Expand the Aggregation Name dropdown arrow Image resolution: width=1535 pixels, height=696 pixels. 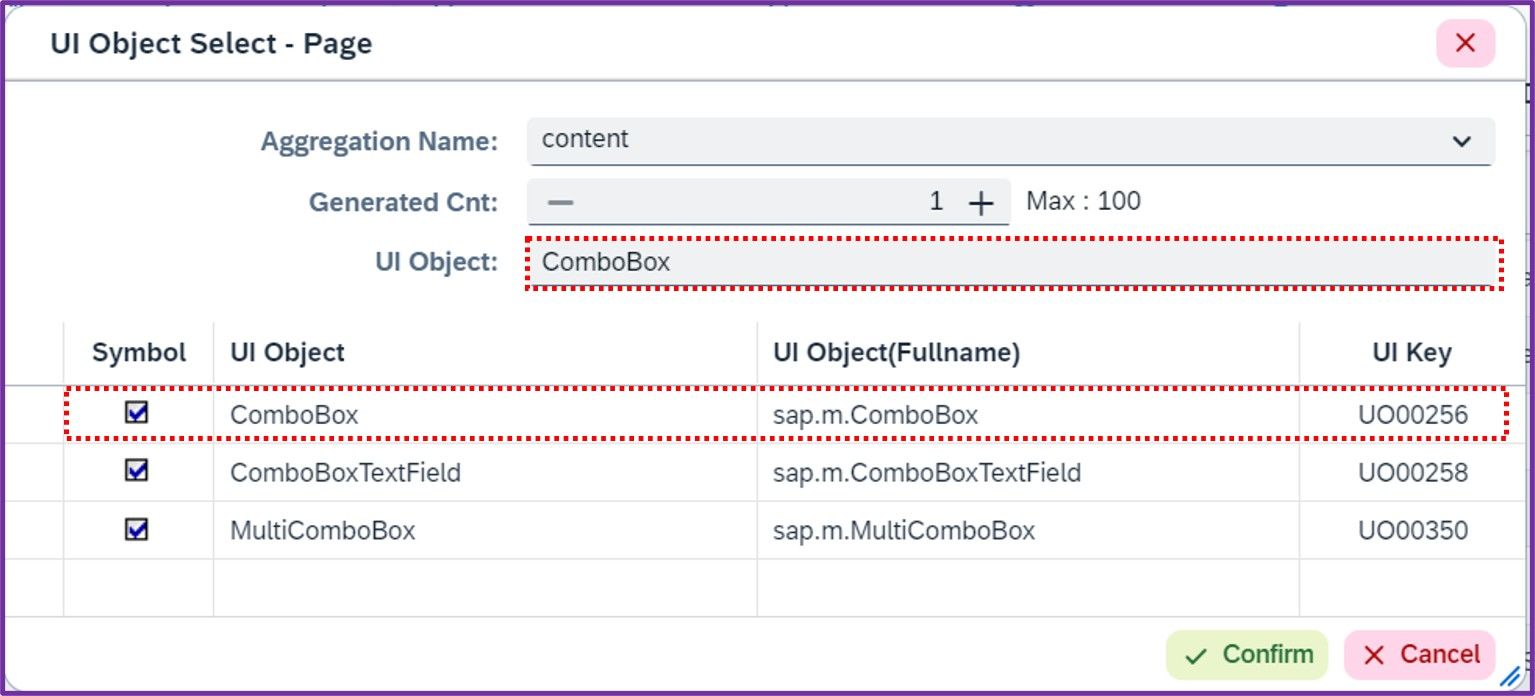click(1462, 142)
